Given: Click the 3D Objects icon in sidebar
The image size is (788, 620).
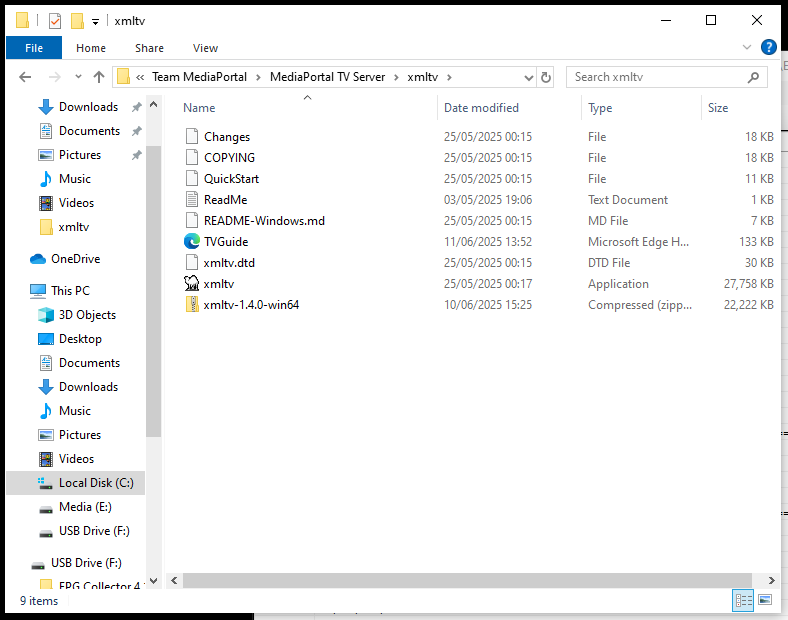Looking at the screenshot, I should point(46,315).
